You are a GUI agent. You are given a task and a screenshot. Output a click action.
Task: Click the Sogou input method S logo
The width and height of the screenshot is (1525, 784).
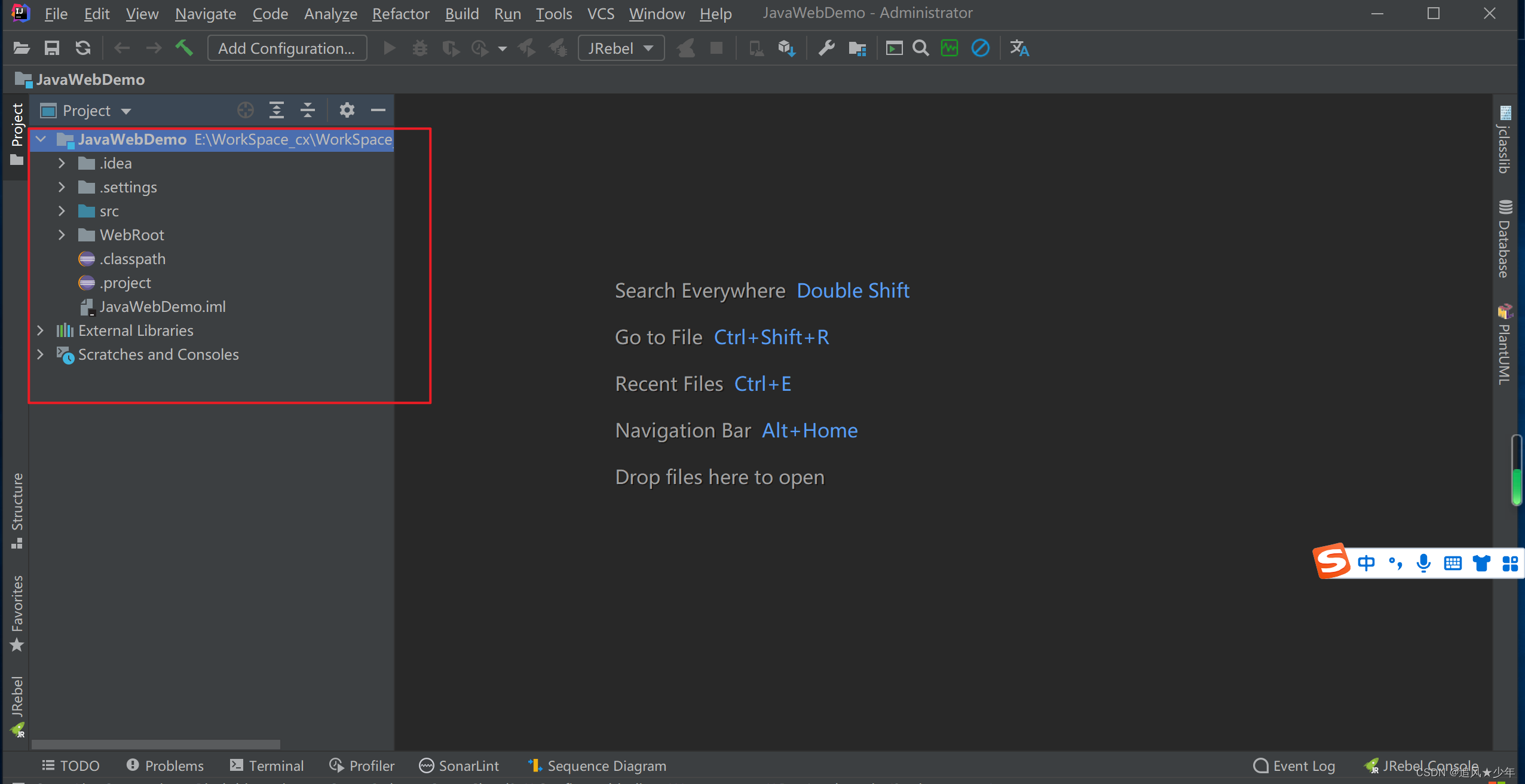(x=1331, y=561)
